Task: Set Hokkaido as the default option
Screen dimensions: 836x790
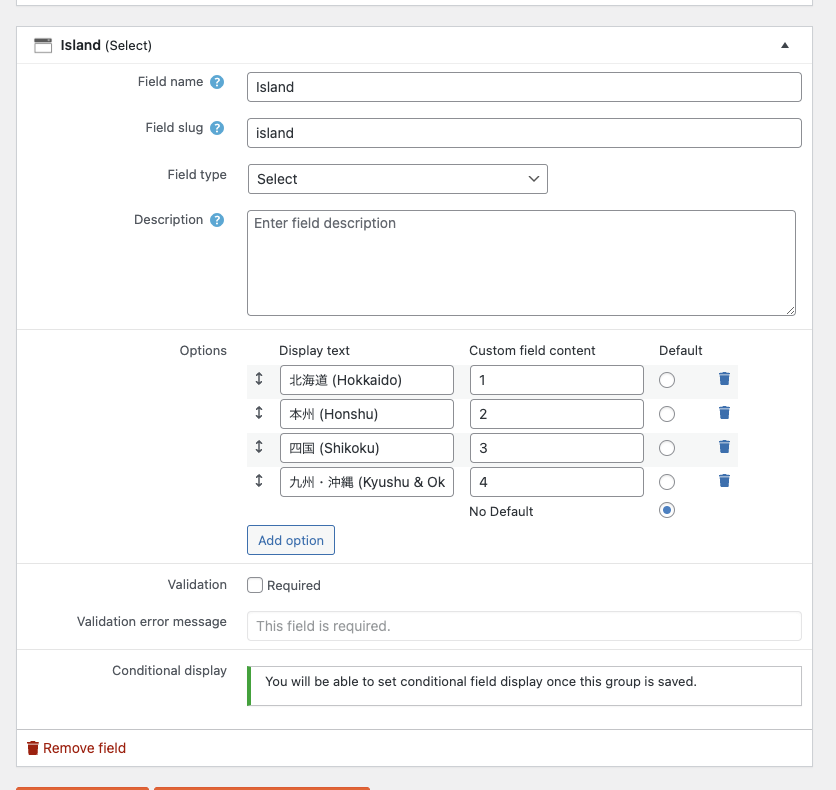Action: [666, 380]
